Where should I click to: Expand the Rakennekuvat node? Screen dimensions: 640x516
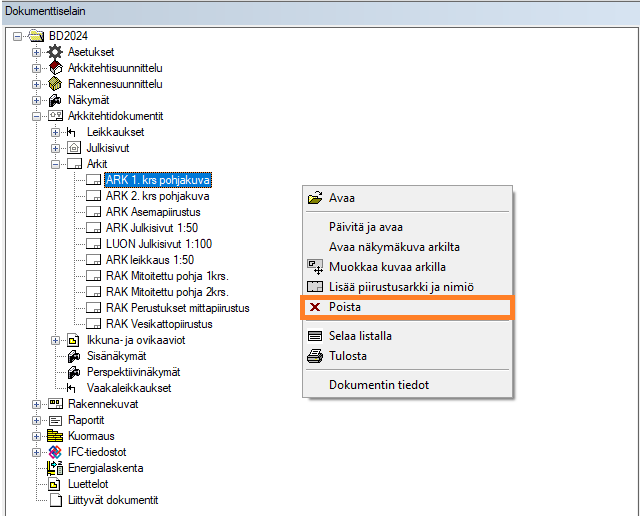point(36,405)
